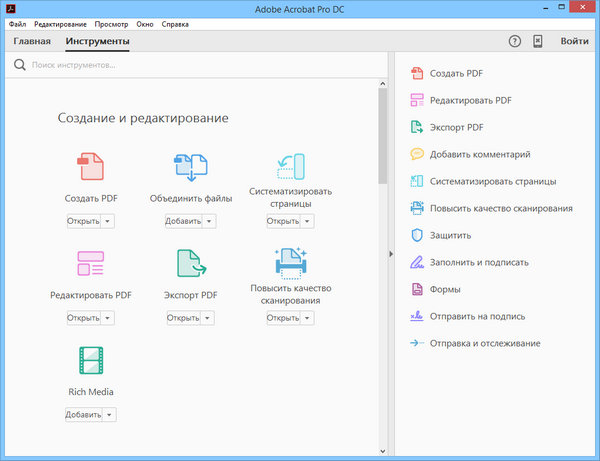600x461 pixels.
Task: Click the Экспорт PDF tool icon
Action: click(190, 263)
